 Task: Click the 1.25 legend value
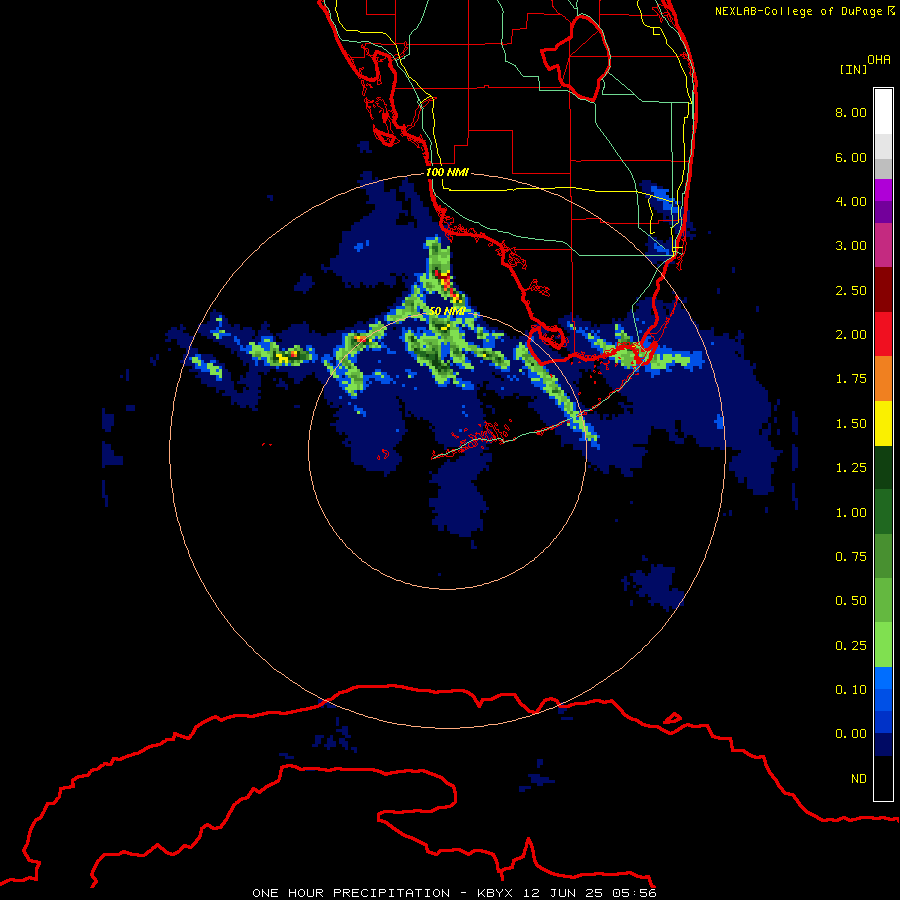[x=851, y=468]
